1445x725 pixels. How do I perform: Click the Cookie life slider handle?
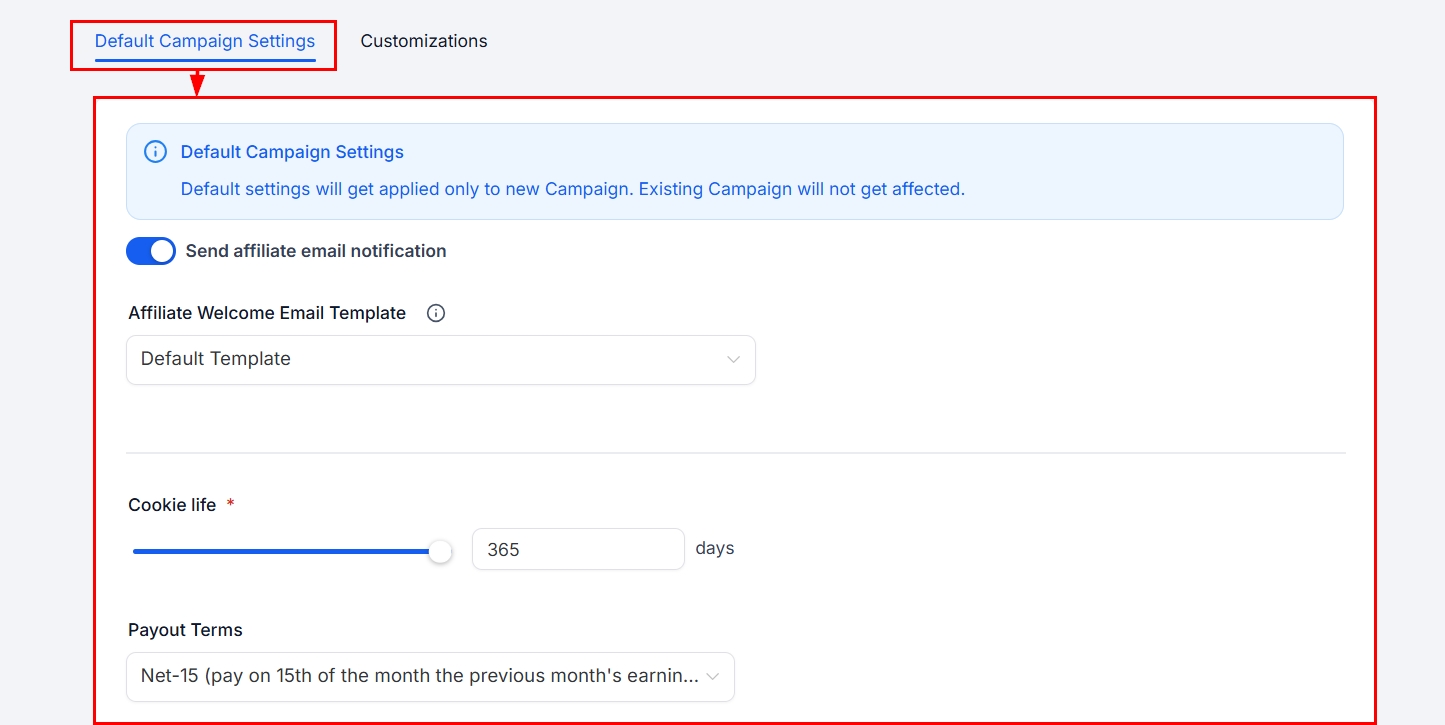(x=440, y=551)
